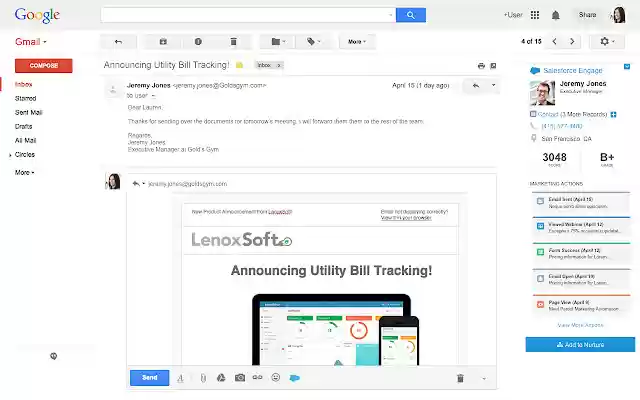Click the Hangouts icon in the sidebar

point(53,356)
